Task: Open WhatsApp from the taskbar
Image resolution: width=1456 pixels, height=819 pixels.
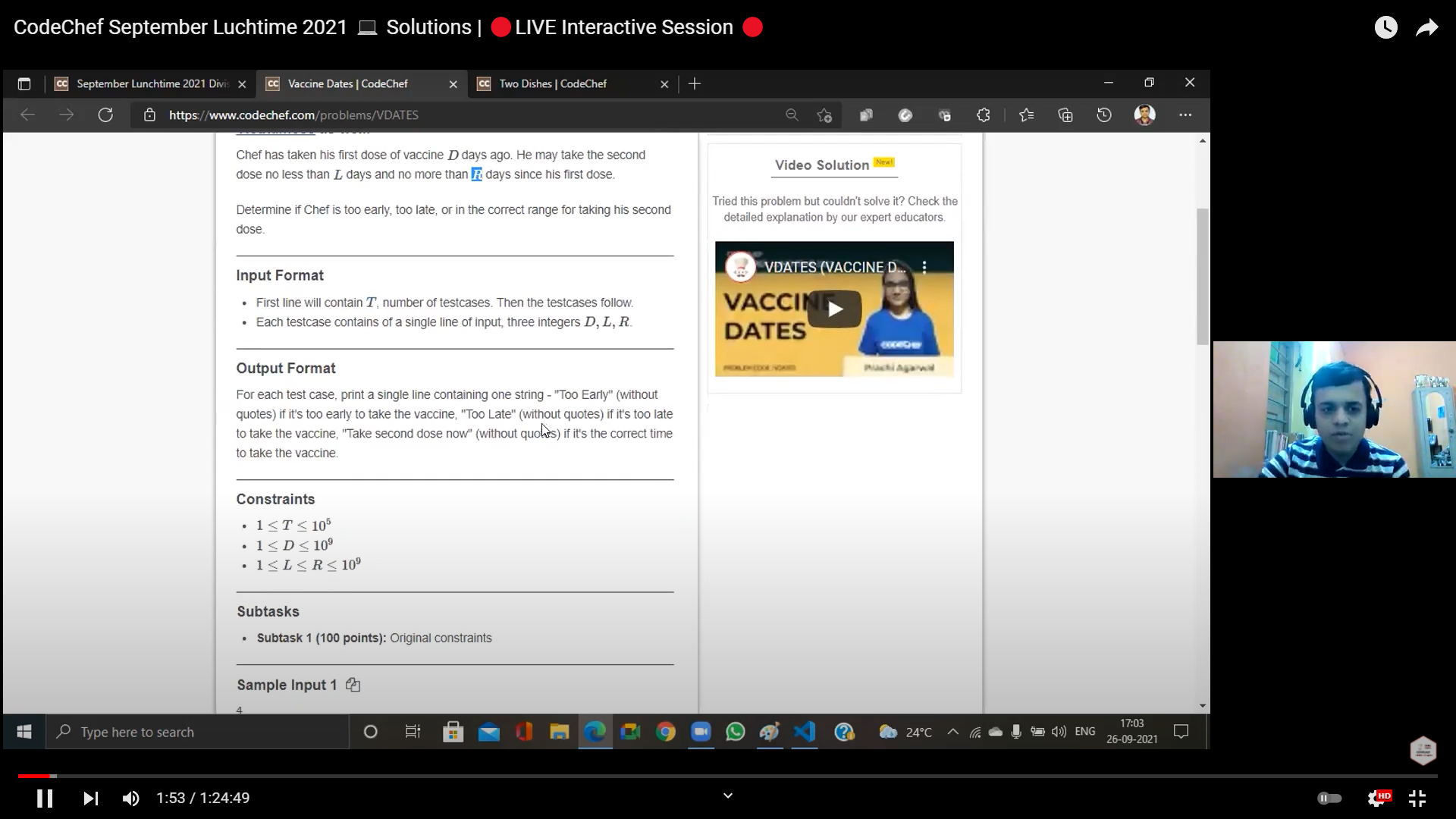Action: pos(736,732)
